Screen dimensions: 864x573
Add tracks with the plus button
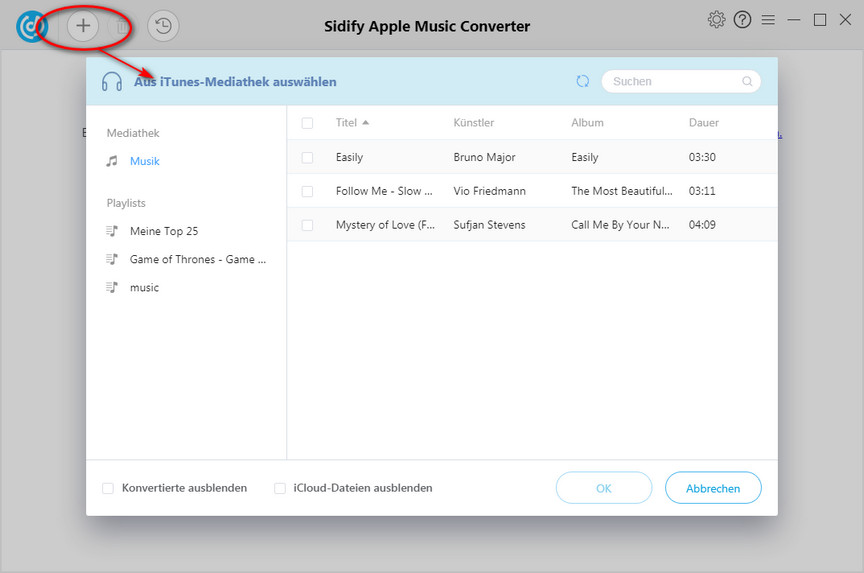83,25
